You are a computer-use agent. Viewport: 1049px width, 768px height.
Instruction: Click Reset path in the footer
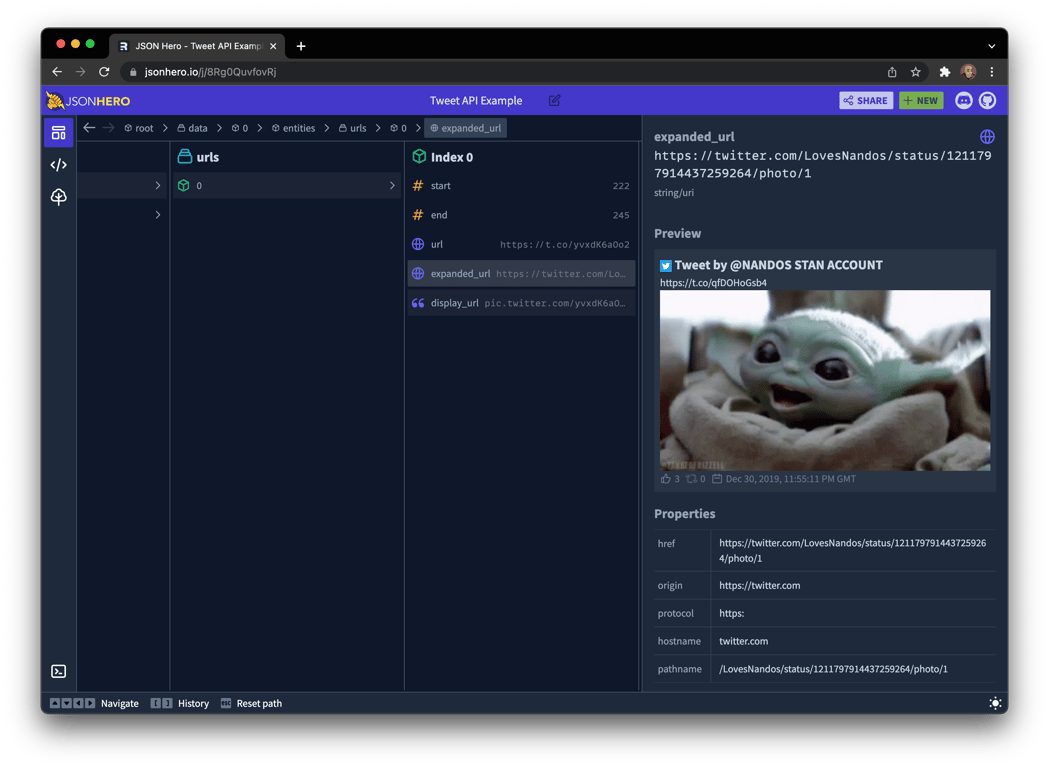pos(251,703)
